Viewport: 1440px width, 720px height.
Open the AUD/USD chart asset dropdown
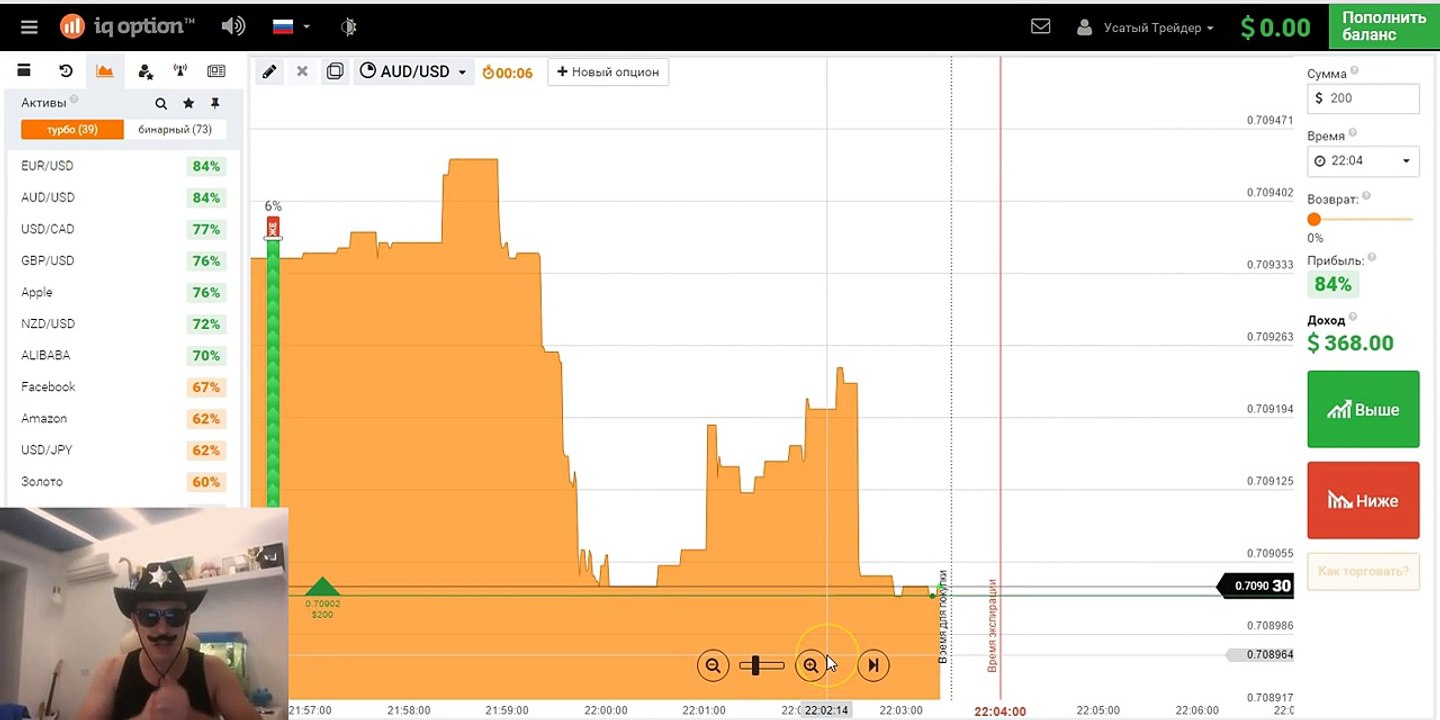[x=413, y=72]
